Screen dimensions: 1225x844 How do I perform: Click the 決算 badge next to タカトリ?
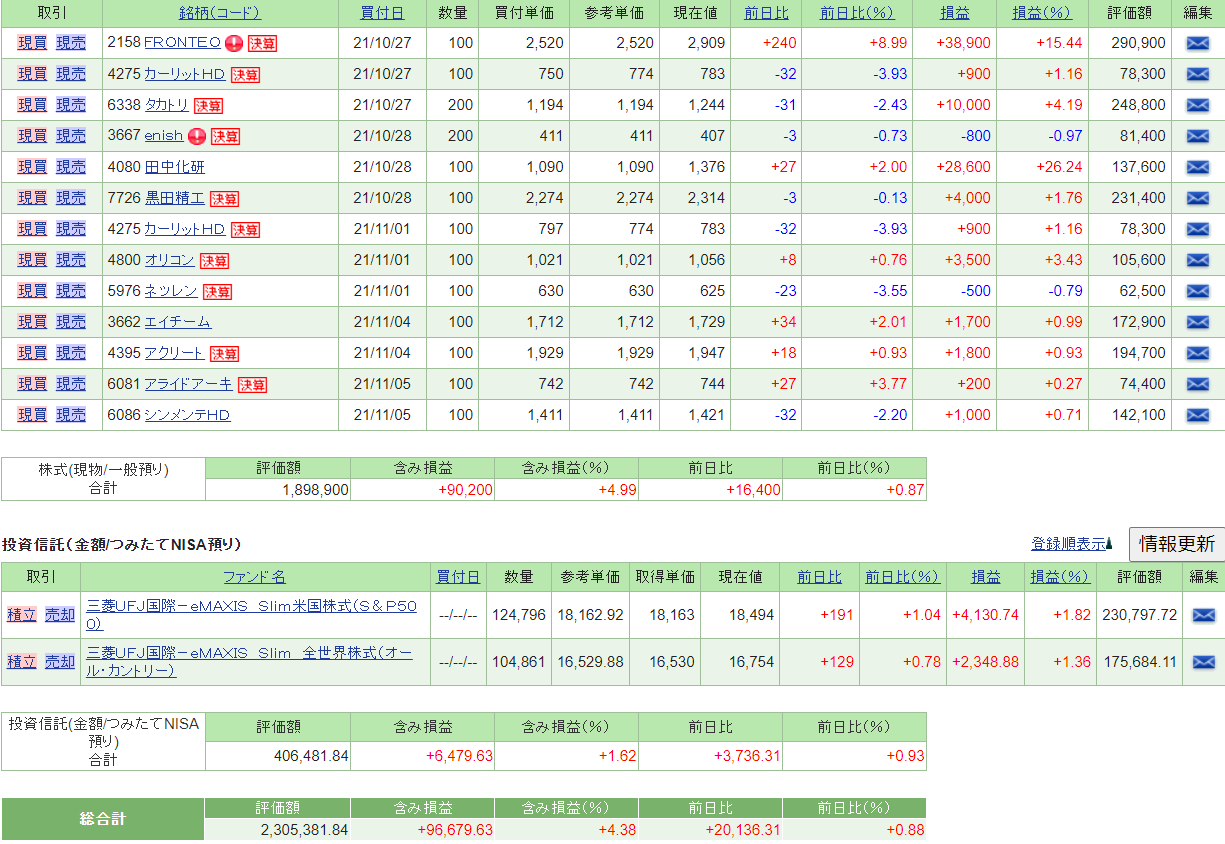click(208, 106)
